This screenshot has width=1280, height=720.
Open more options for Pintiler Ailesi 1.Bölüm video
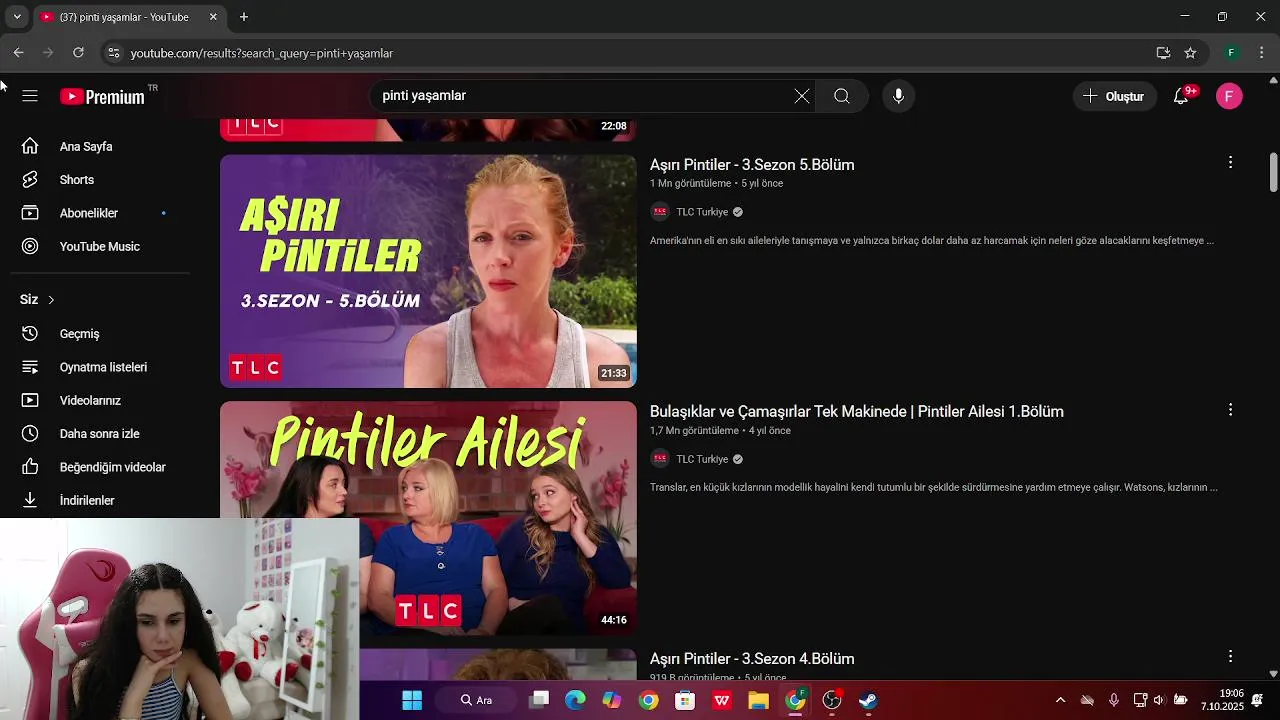pos(1230,409)
